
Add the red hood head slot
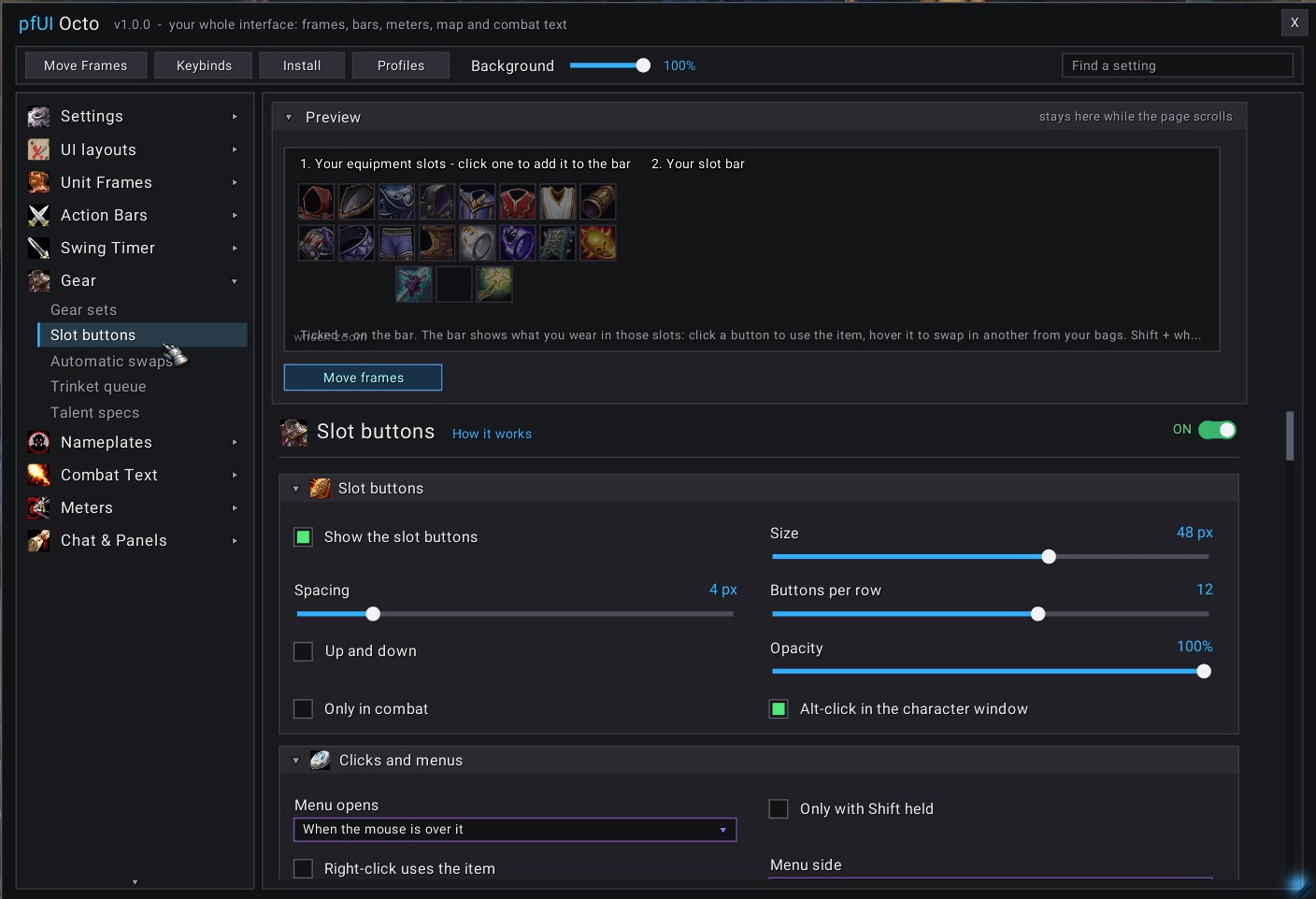(x=316, y=202)
